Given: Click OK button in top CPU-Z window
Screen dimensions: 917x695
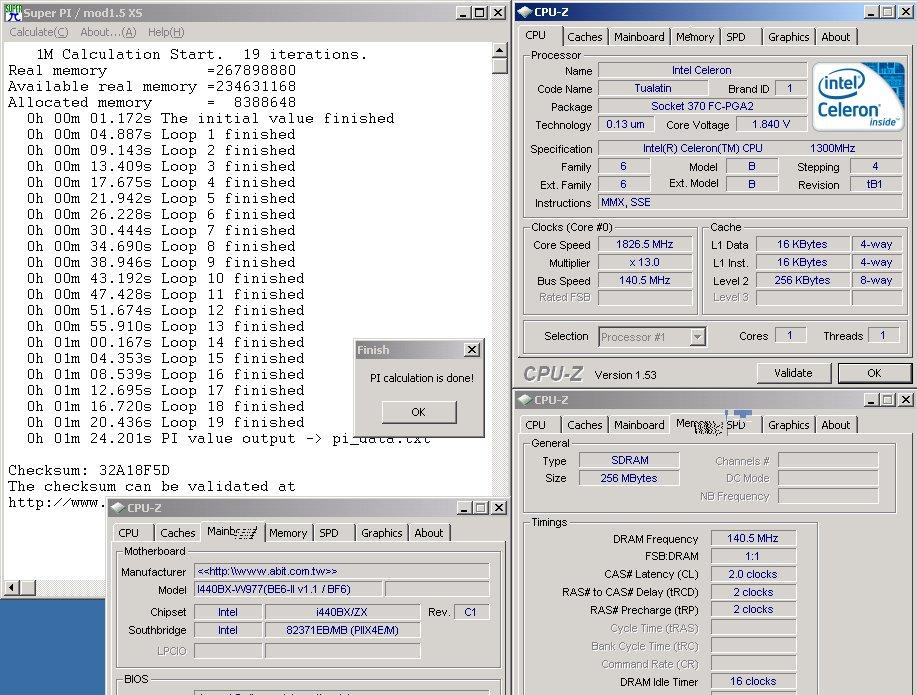Looking at the screenshot, I should [874, 373].
